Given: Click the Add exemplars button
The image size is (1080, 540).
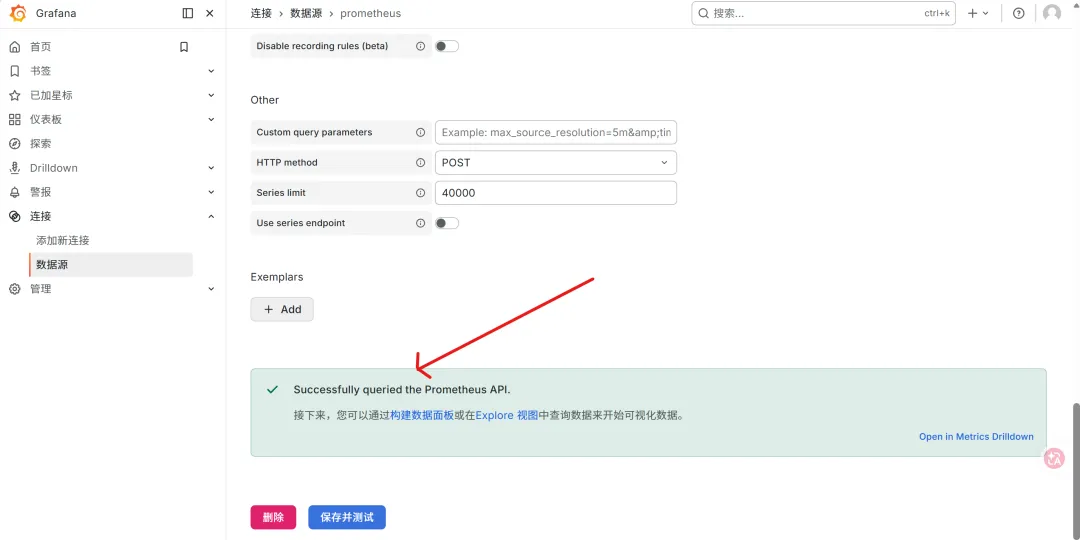Looking at the screenshot, I should 282,309.
